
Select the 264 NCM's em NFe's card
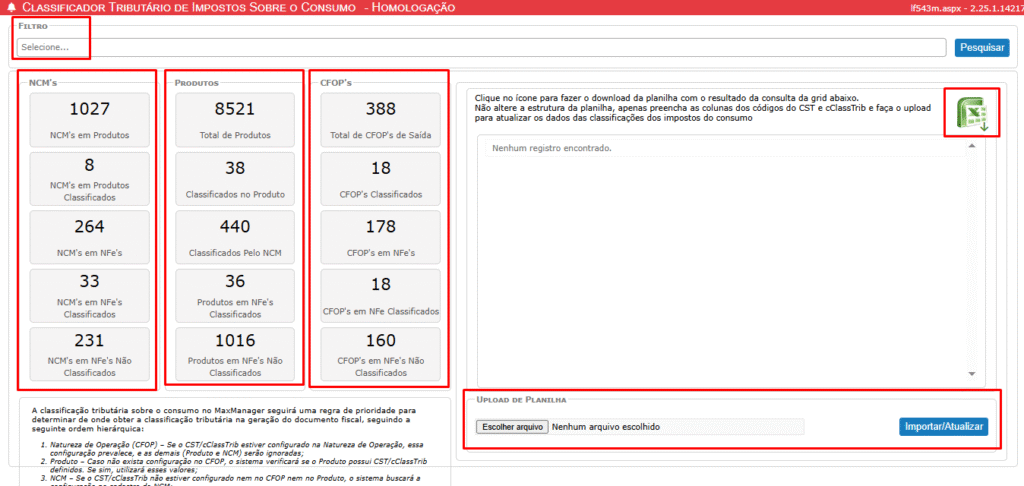pyautogui.click(x=89, y=236)
